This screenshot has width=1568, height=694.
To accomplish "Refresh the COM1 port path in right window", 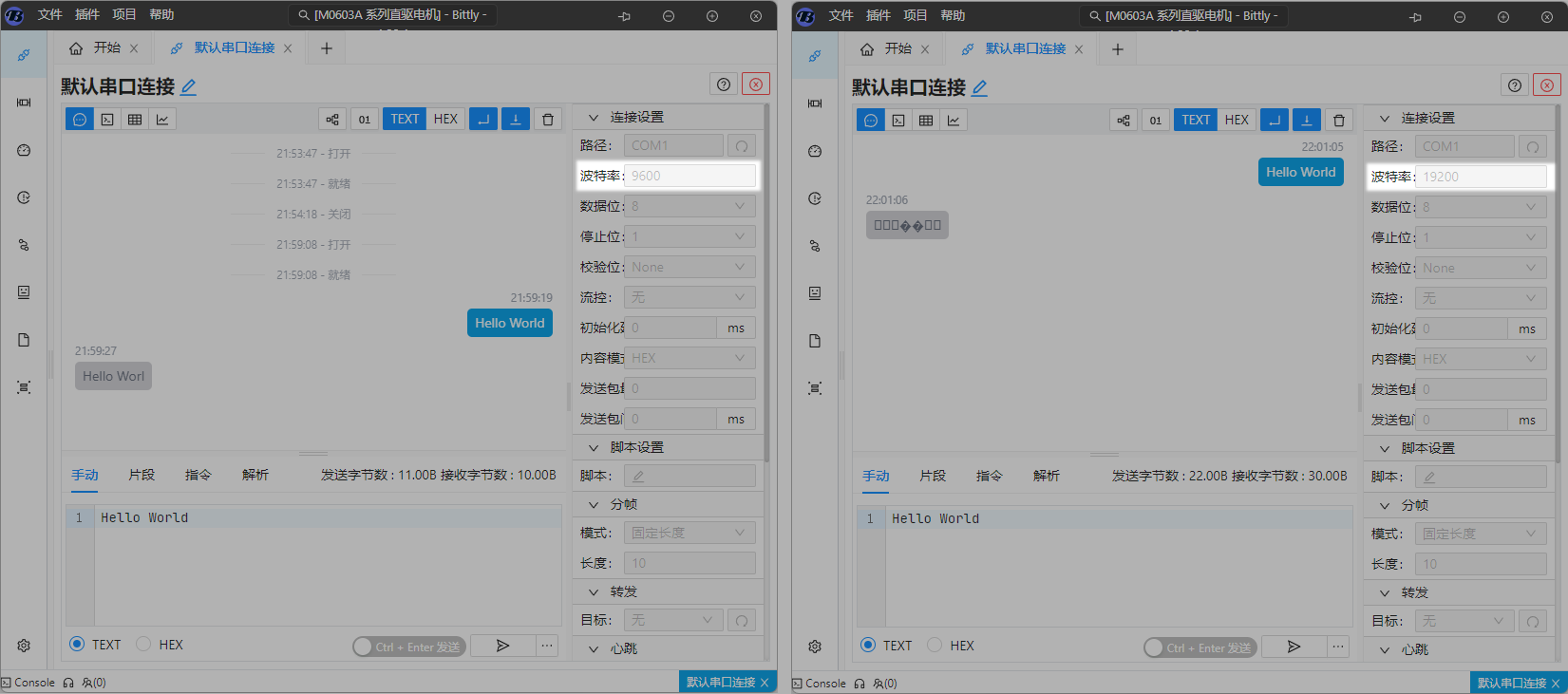I will [1532, 147].
